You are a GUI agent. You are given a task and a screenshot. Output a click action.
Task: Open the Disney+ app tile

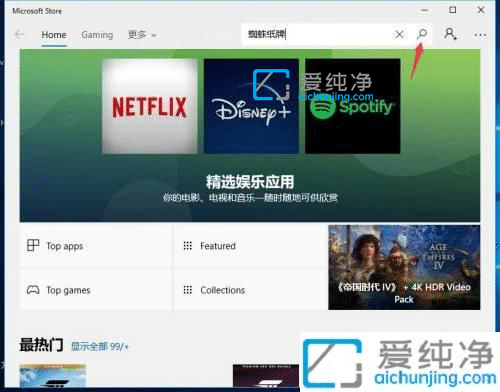251,106
